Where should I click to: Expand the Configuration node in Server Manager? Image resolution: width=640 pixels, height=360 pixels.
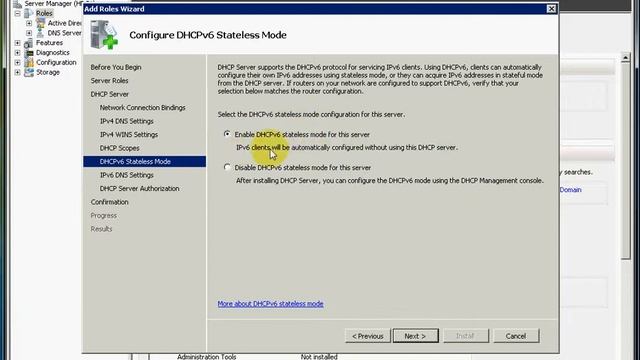pos(18,62)
